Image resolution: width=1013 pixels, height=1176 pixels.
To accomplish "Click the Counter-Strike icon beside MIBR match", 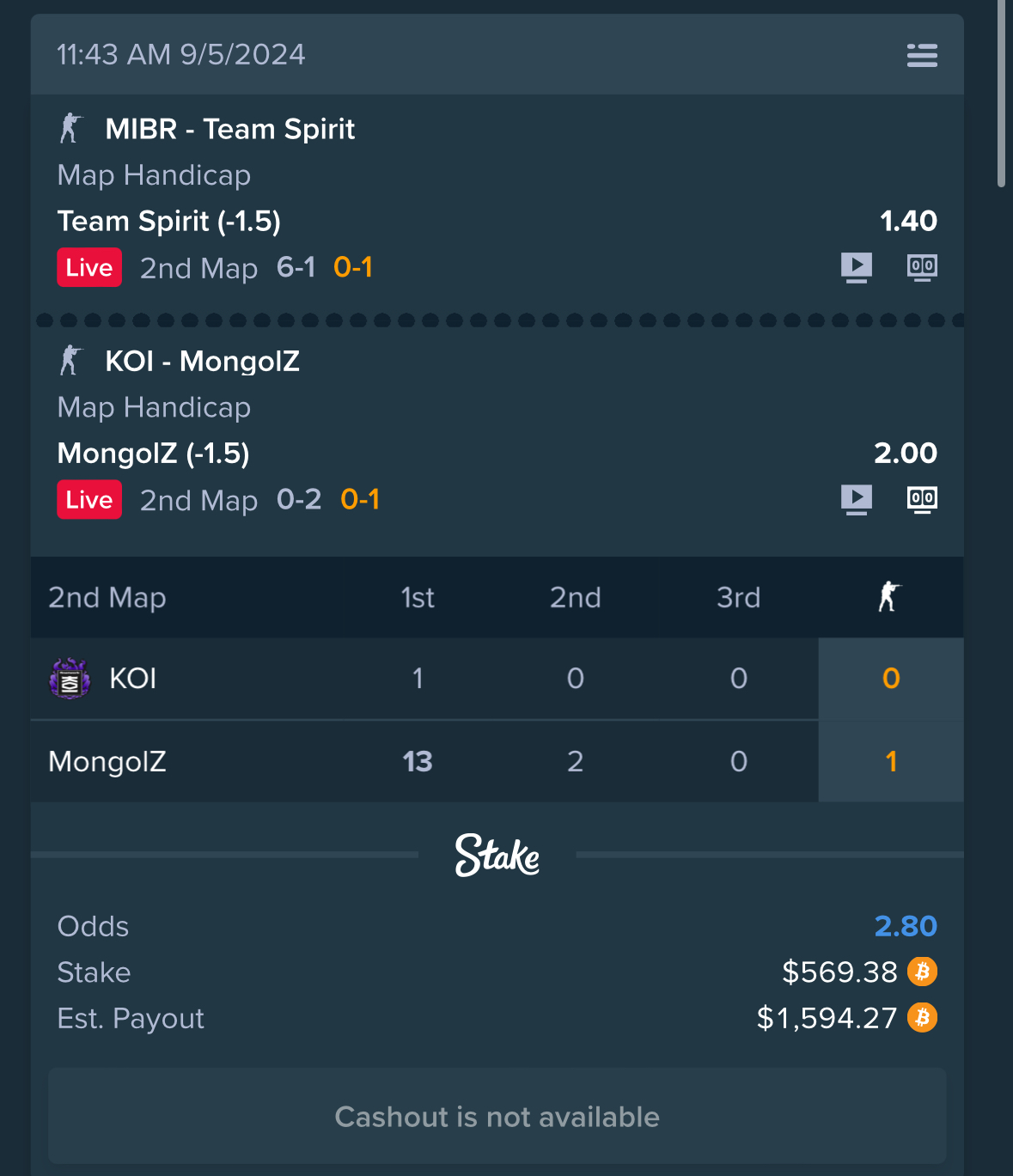I will tap(70, 128).
